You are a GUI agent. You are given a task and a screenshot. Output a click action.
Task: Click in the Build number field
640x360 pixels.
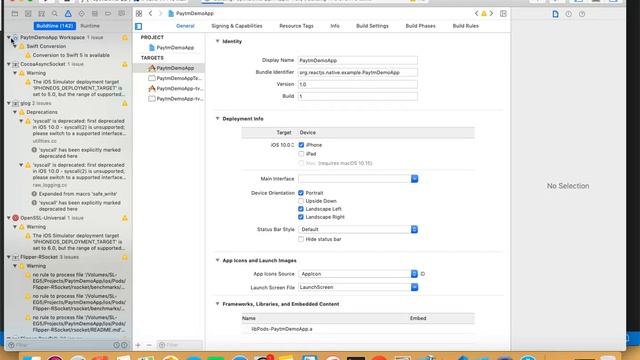coord(358,96)
